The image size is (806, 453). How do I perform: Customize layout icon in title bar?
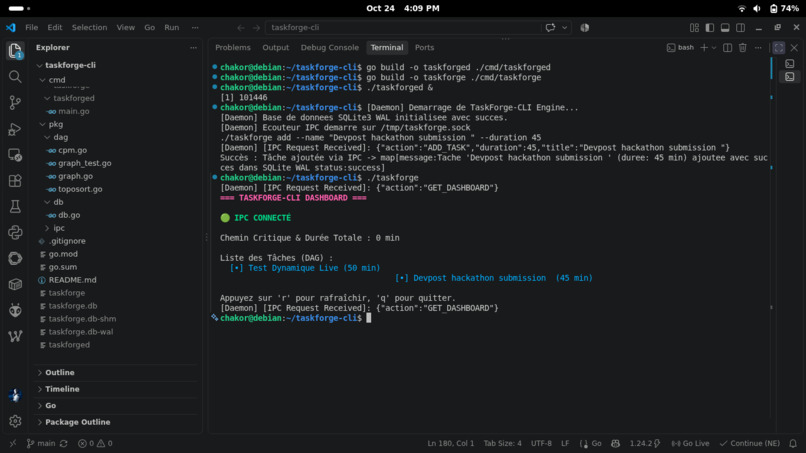click(694, 28)
